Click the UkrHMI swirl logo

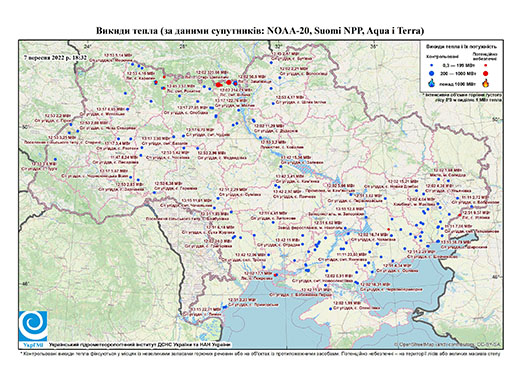tap(33, 326)
